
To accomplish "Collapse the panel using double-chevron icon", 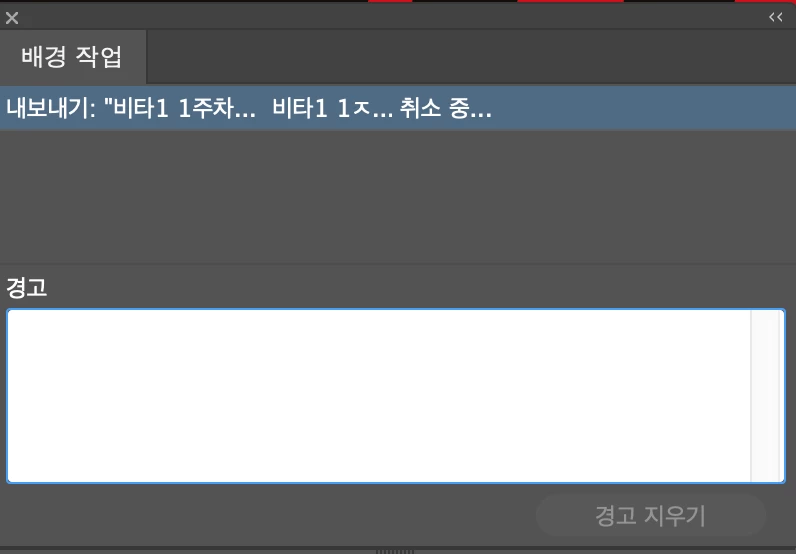I will coord(775,17).
